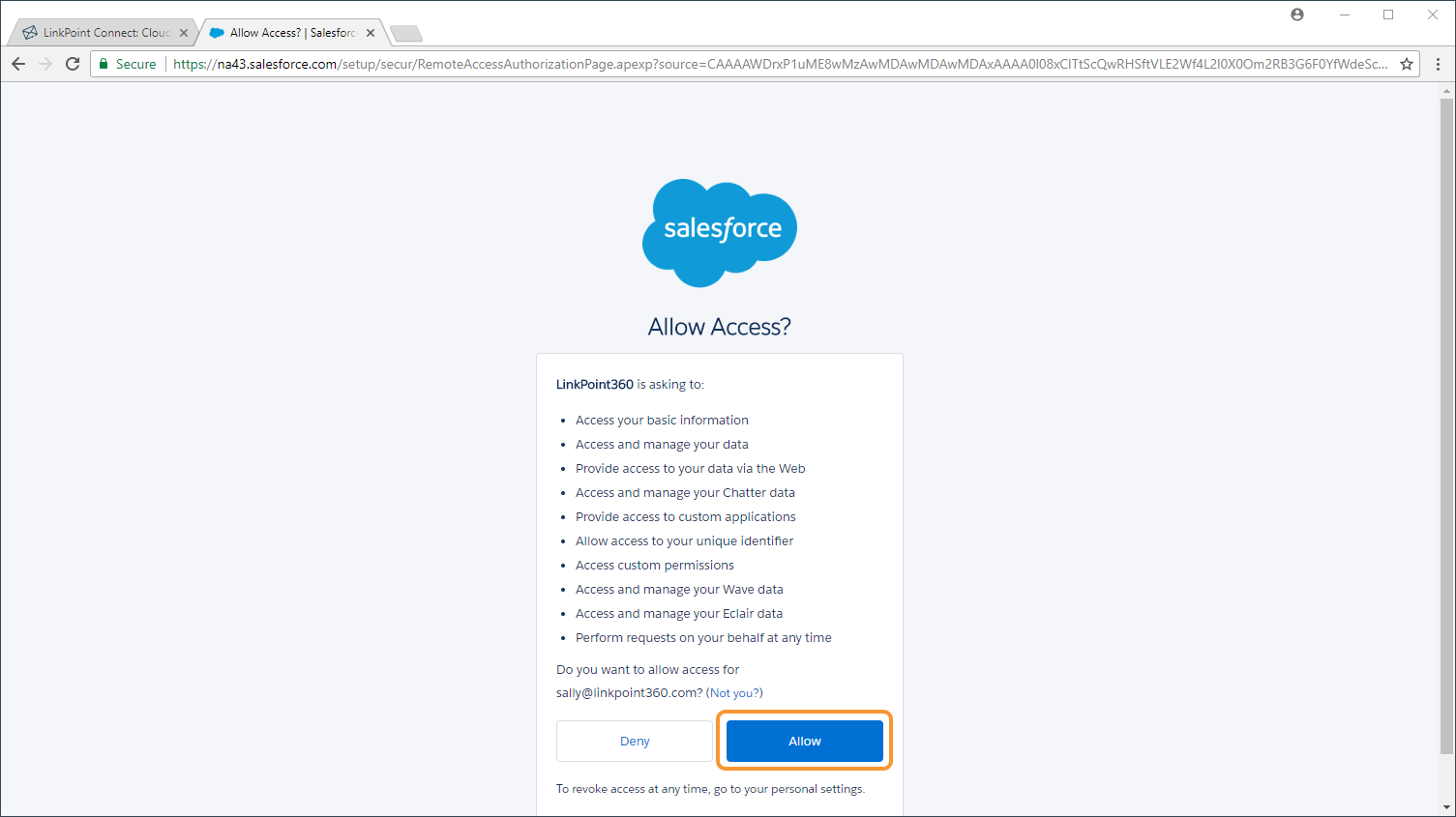Click the blue Allow button
Image resolution: width=1456 pixels, height=817 pixels.
(x=804, y=741)
